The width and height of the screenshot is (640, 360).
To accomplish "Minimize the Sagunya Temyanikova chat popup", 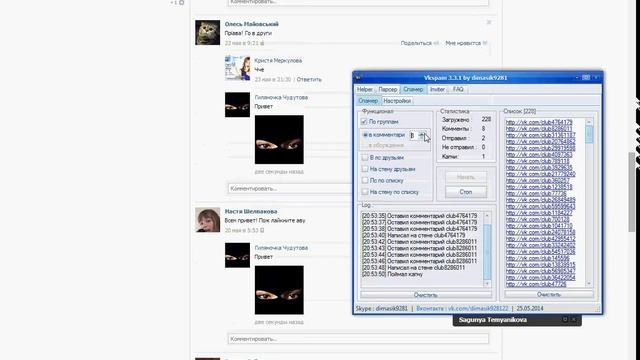I will point(565,320).
